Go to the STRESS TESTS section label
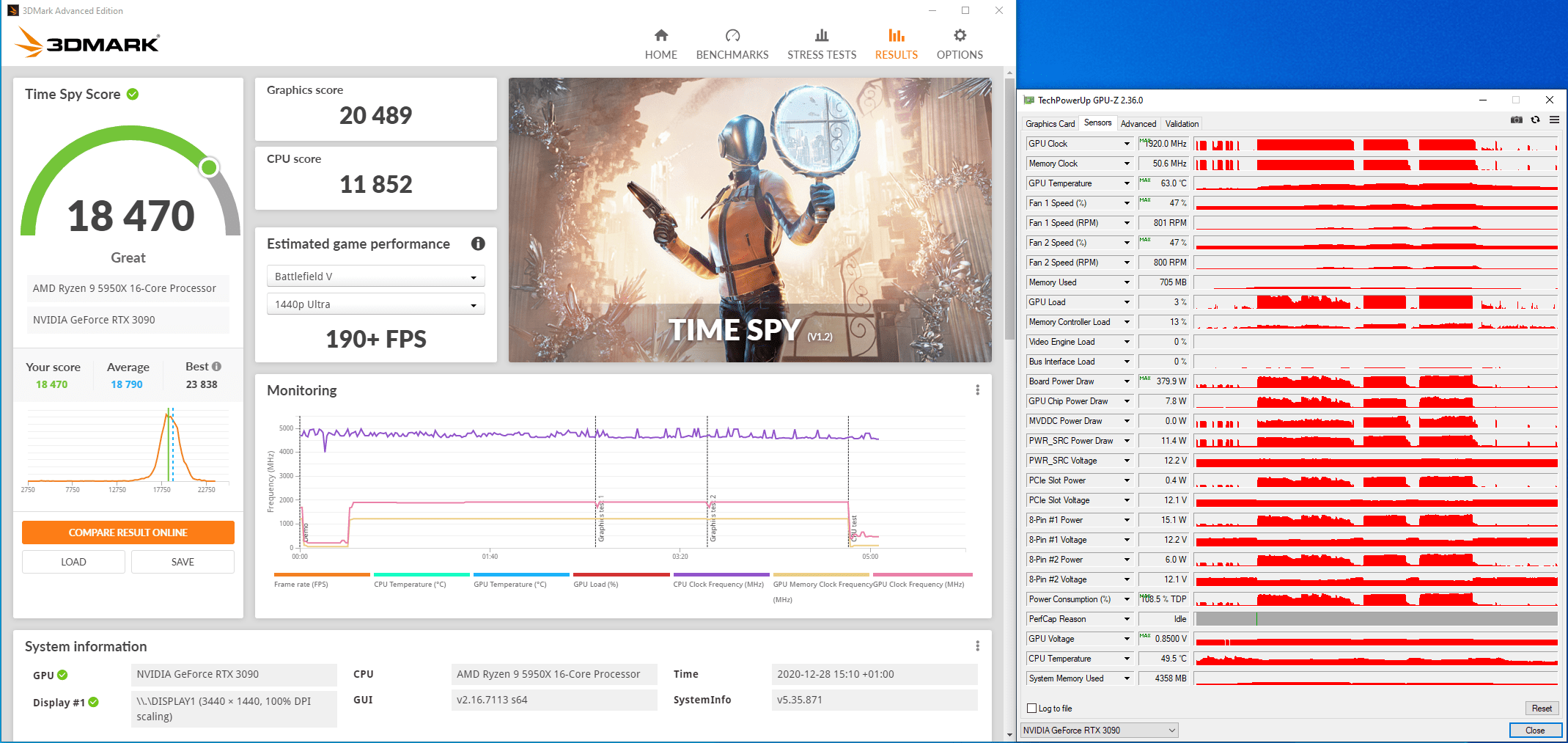 pos(822,55)
